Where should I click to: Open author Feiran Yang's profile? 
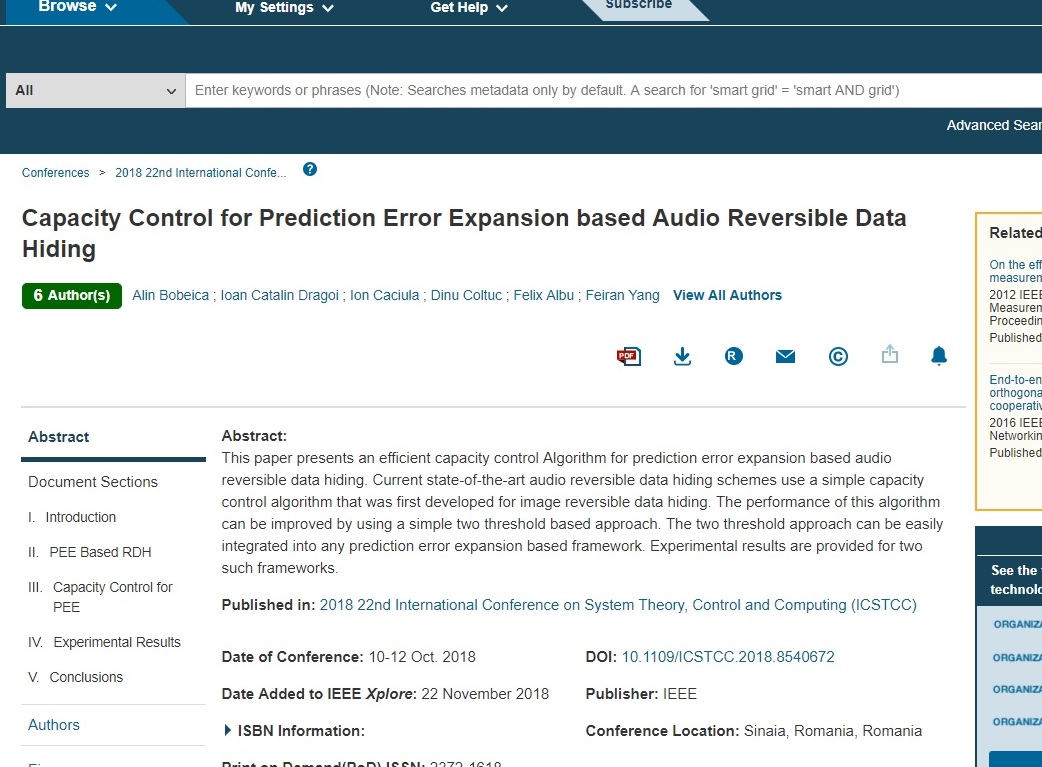pos(622,295)
